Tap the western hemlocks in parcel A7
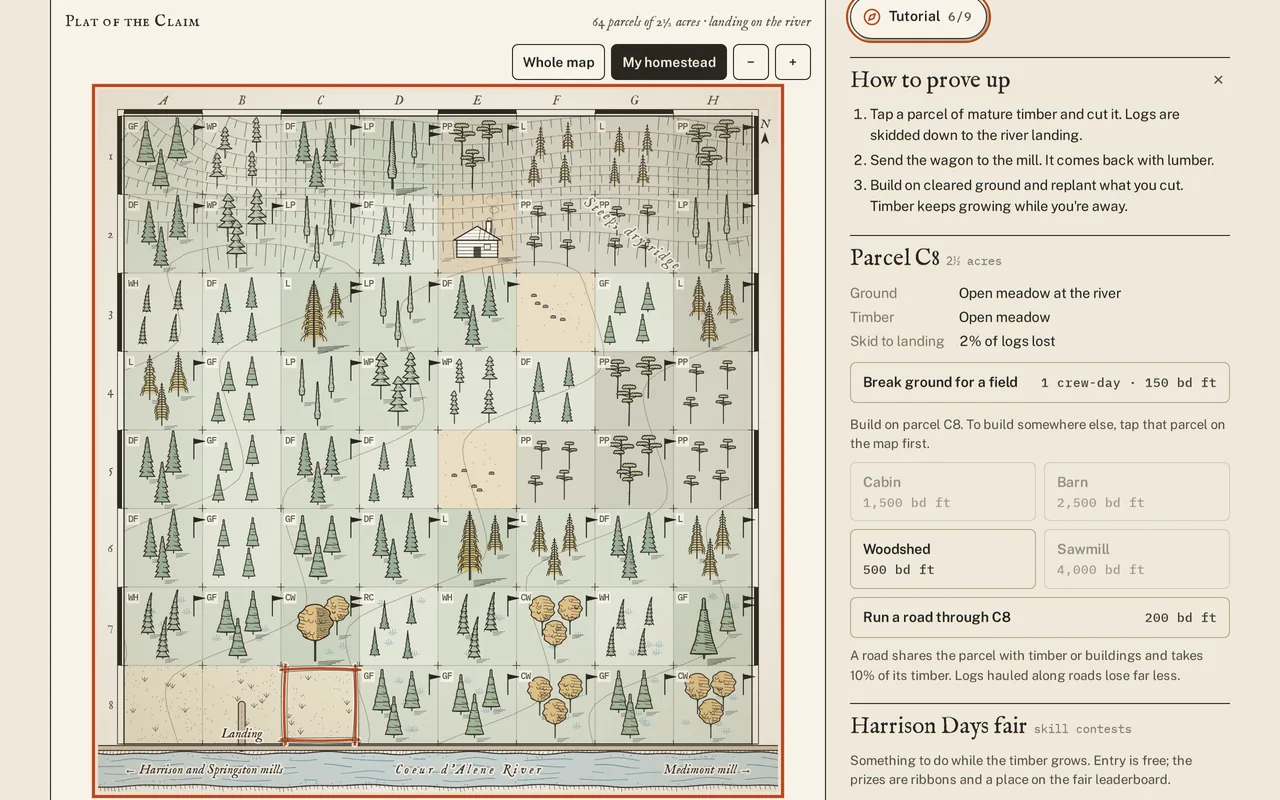Viewport: 1280px width, 800px height. click(162, 627)
